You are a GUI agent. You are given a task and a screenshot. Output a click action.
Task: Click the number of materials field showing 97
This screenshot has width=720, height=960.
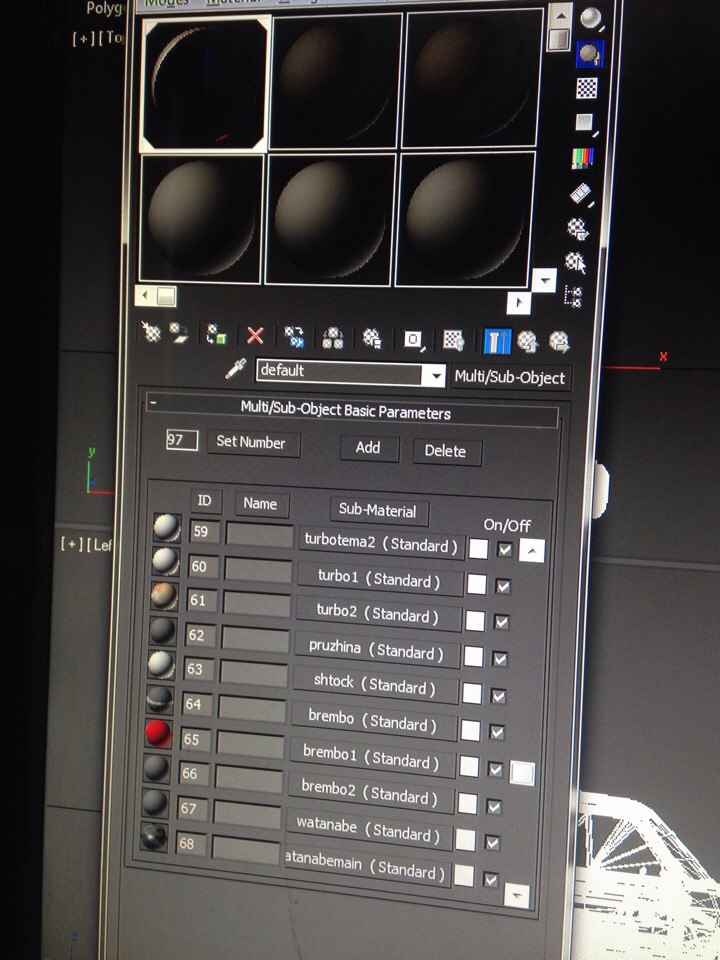[182, 440]
